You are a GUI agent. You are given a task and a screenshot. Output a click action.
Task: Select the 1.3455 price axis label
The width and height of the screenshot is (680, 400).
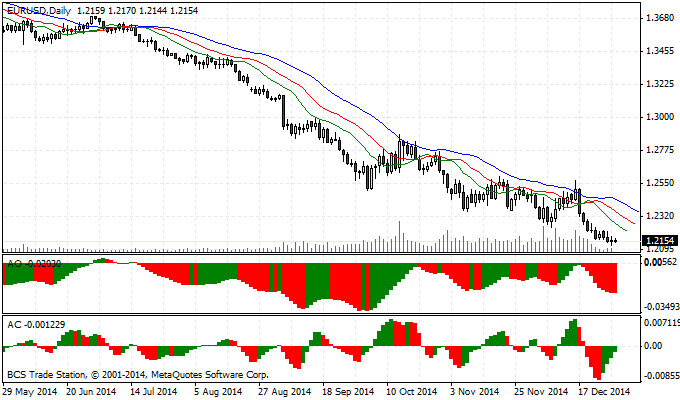pos(660,51)
